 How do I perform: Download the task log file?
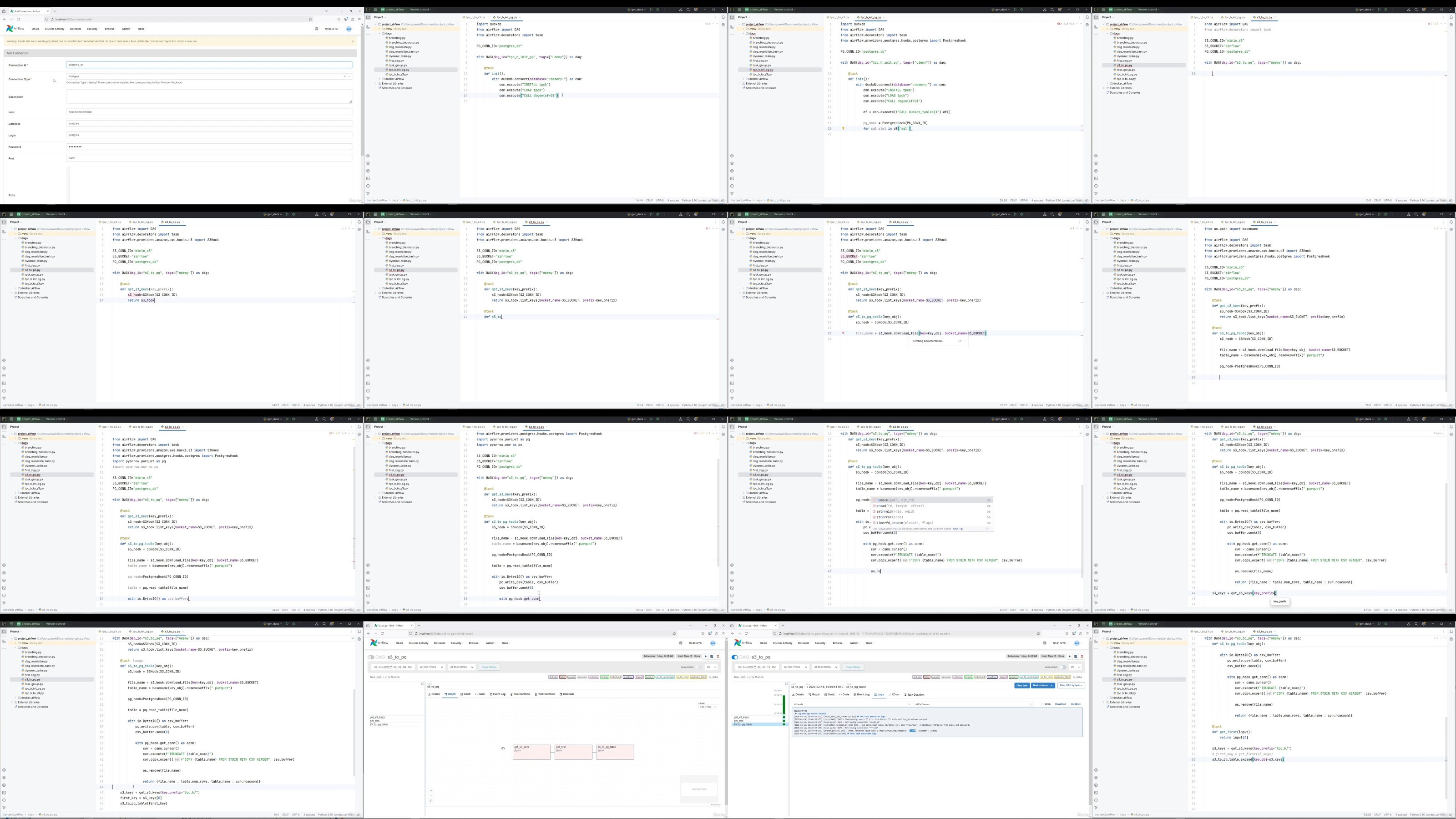(1060, 704)
